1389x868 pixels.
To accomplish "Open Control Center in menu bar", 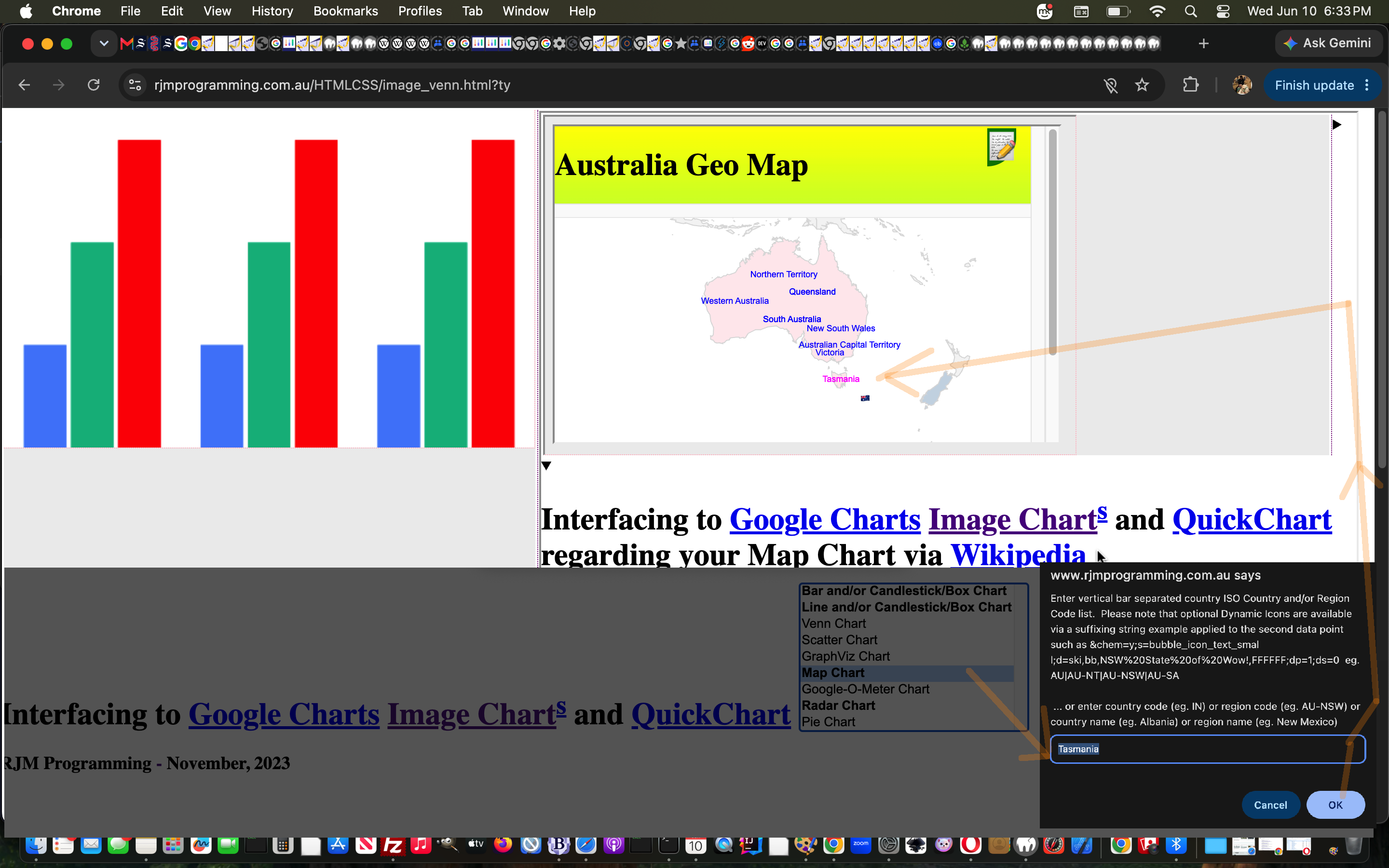I will click(1223, 12).
